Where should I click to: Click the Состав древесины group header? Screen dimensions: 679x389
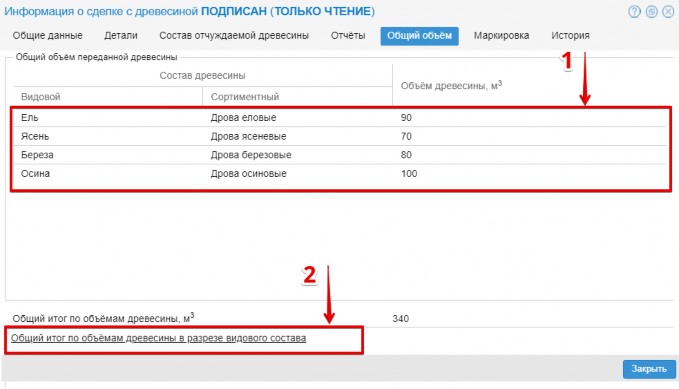point(202,75)
